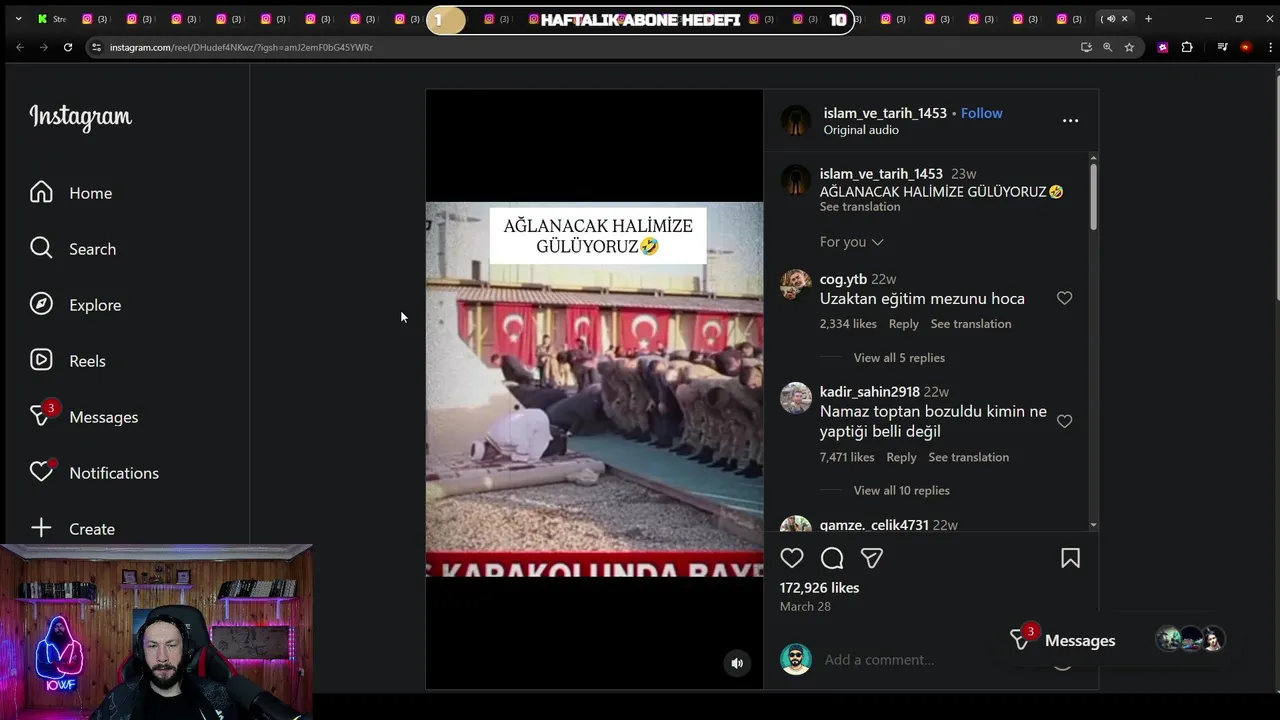Install app icon in address bar

[1086, 47]
